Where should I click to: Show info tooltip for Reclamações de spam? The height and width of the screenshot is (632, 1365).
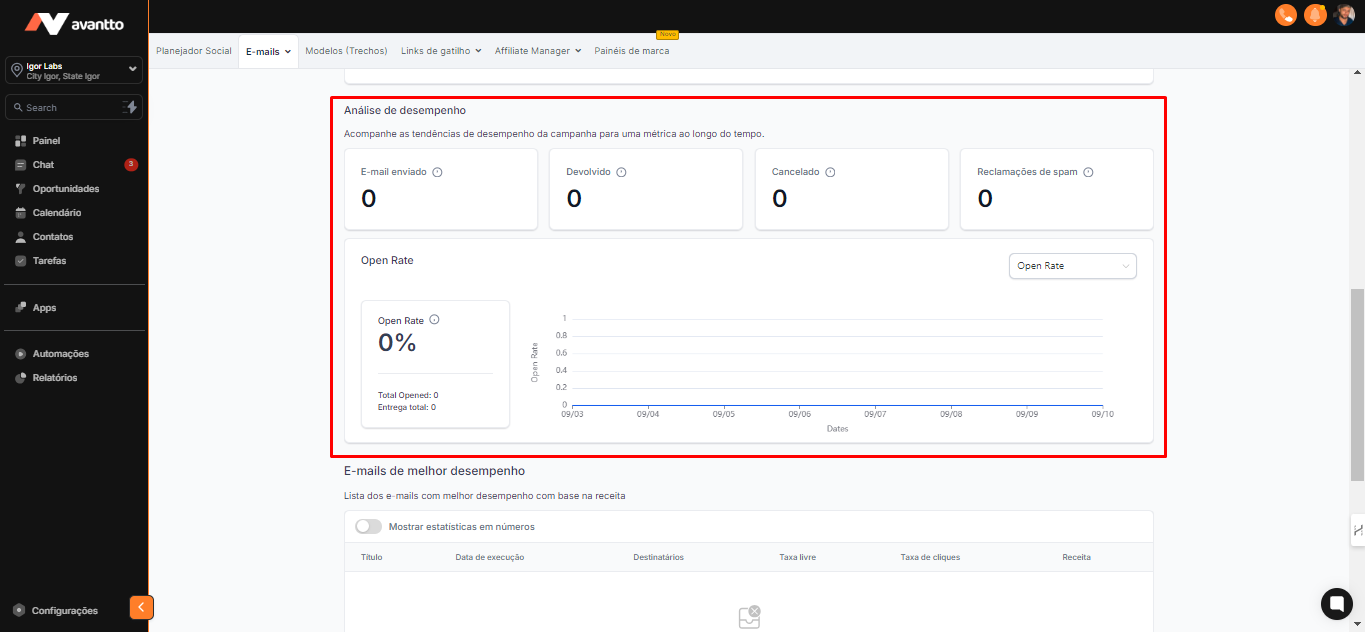coord(1088,172)
